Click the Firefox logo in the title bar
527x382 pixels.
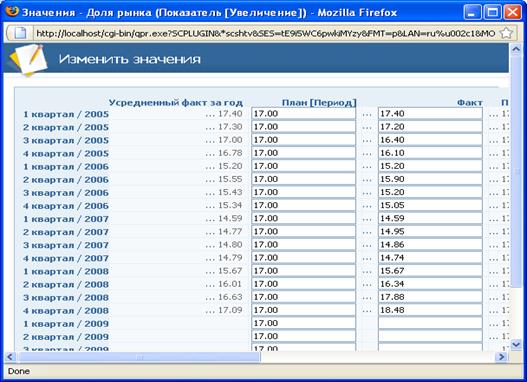(12, 11)
